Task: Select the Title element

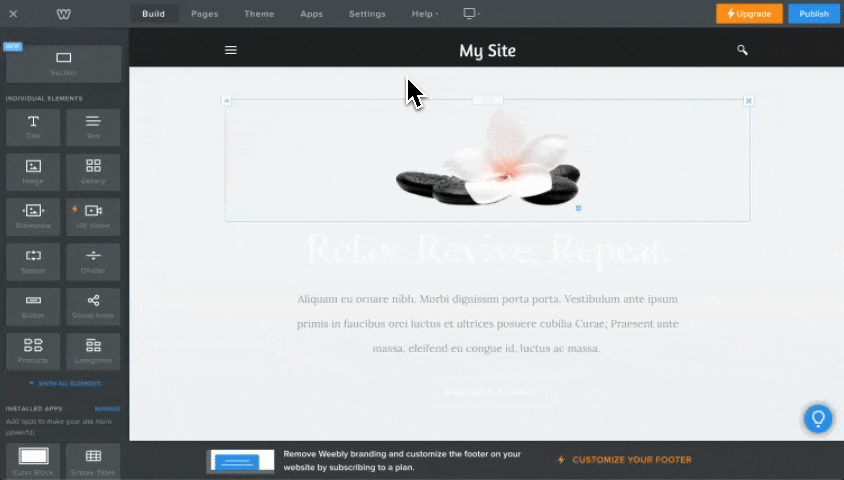Action: [x=33, y=127]
